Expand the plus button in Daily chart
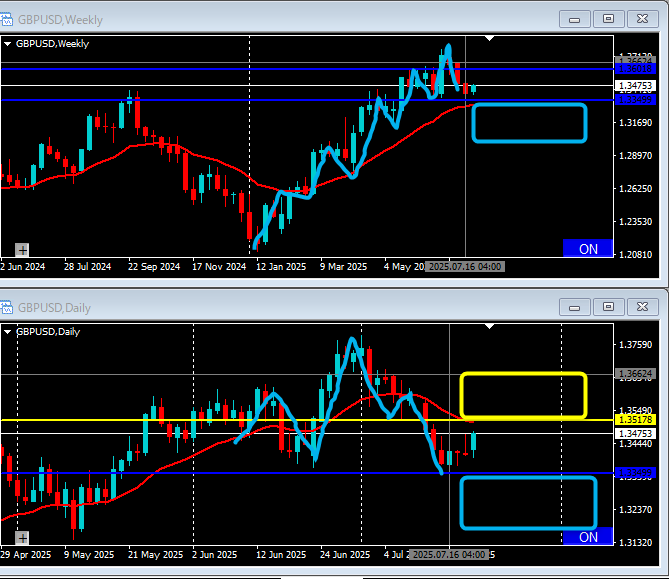The image size is (669, 579). (22, 538)
